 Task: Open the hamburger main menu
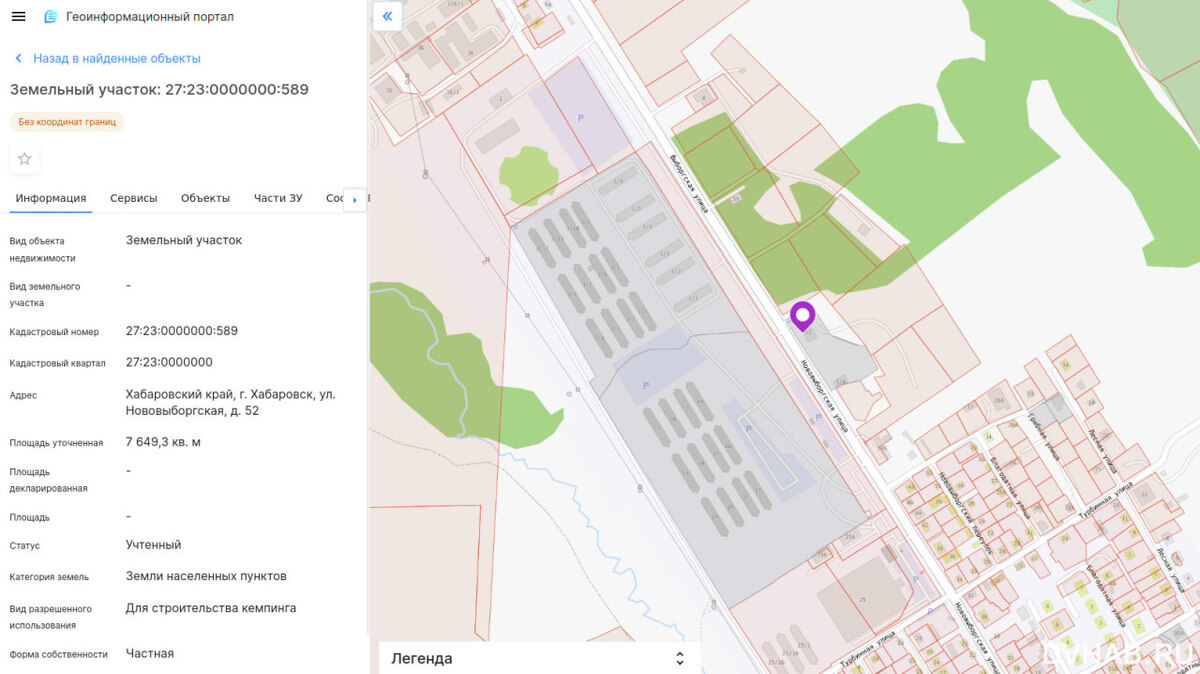pos(18,17)
